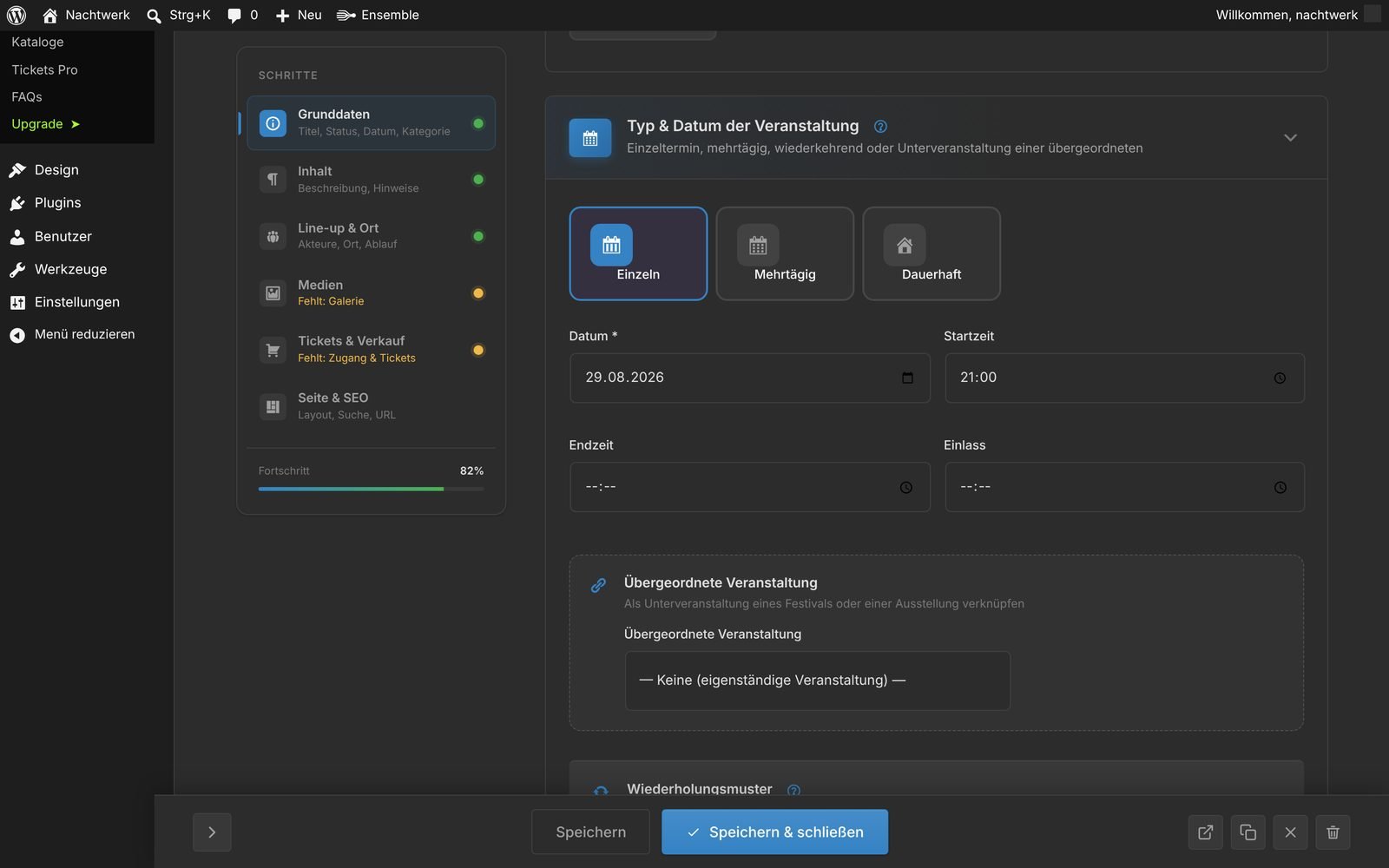The image size is (1389, 868).
Task: Go to the Grunddaten step
Action: click(371, 122)
